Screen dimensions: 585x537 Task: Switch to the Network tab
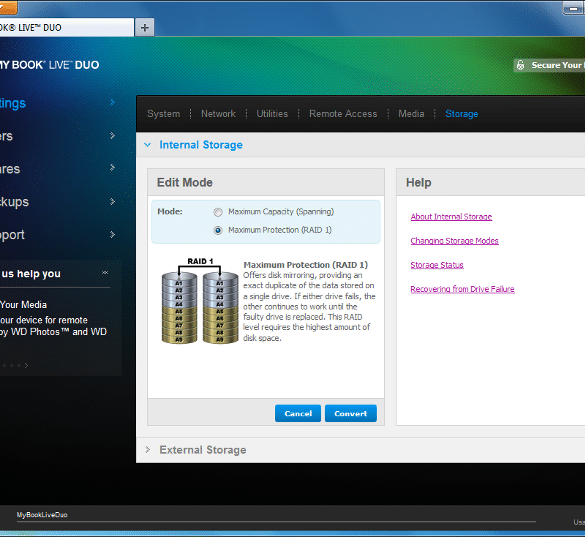point(218,114)
